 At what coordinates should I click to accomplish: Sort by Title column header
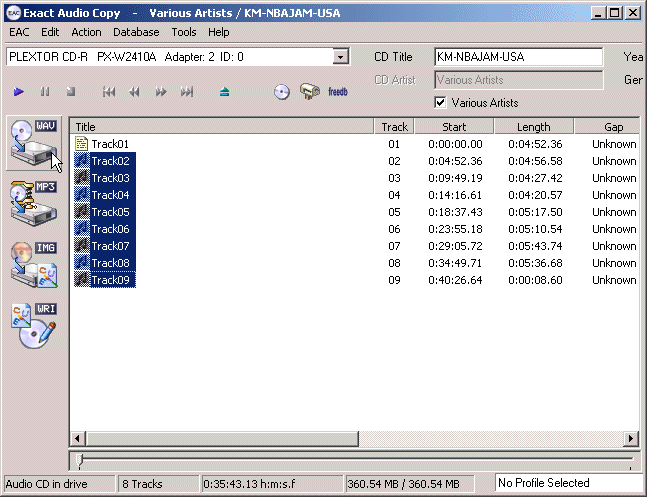coord(222,127)
